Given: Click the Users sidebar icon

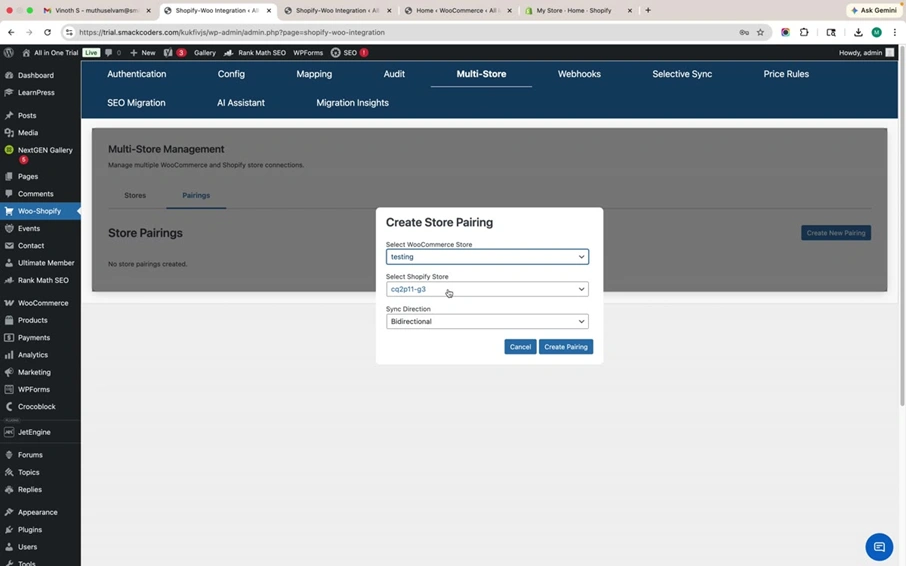Looking at the screenshot, I should pos(9,547).
